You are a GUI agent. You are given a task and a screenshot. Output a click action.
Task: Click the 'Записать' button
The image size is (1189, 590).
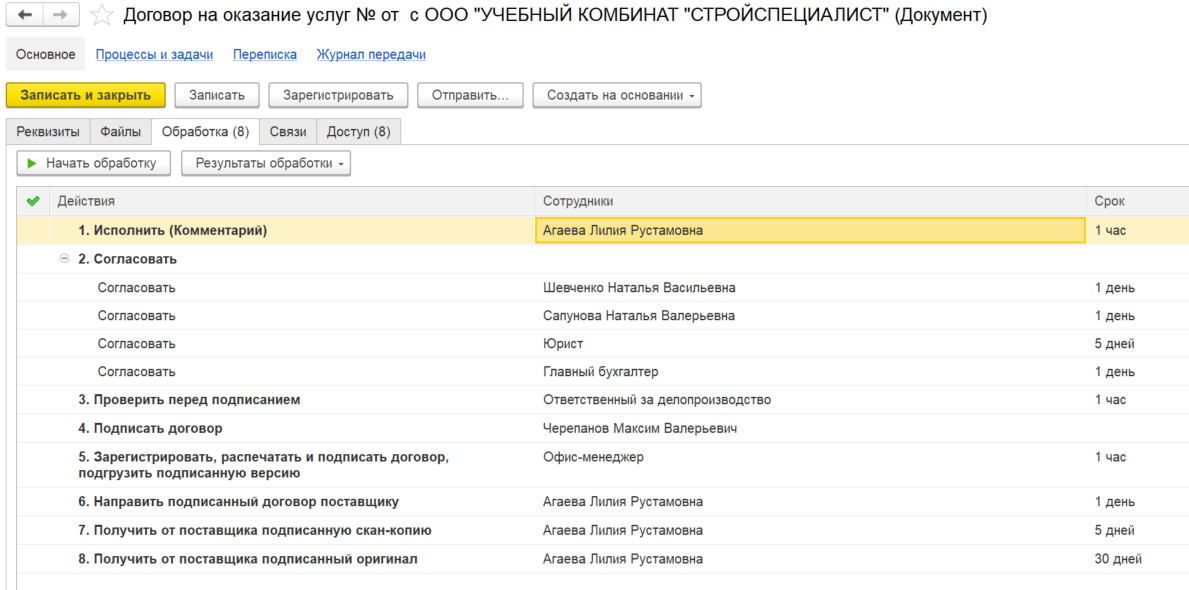[x=217, y=96]
